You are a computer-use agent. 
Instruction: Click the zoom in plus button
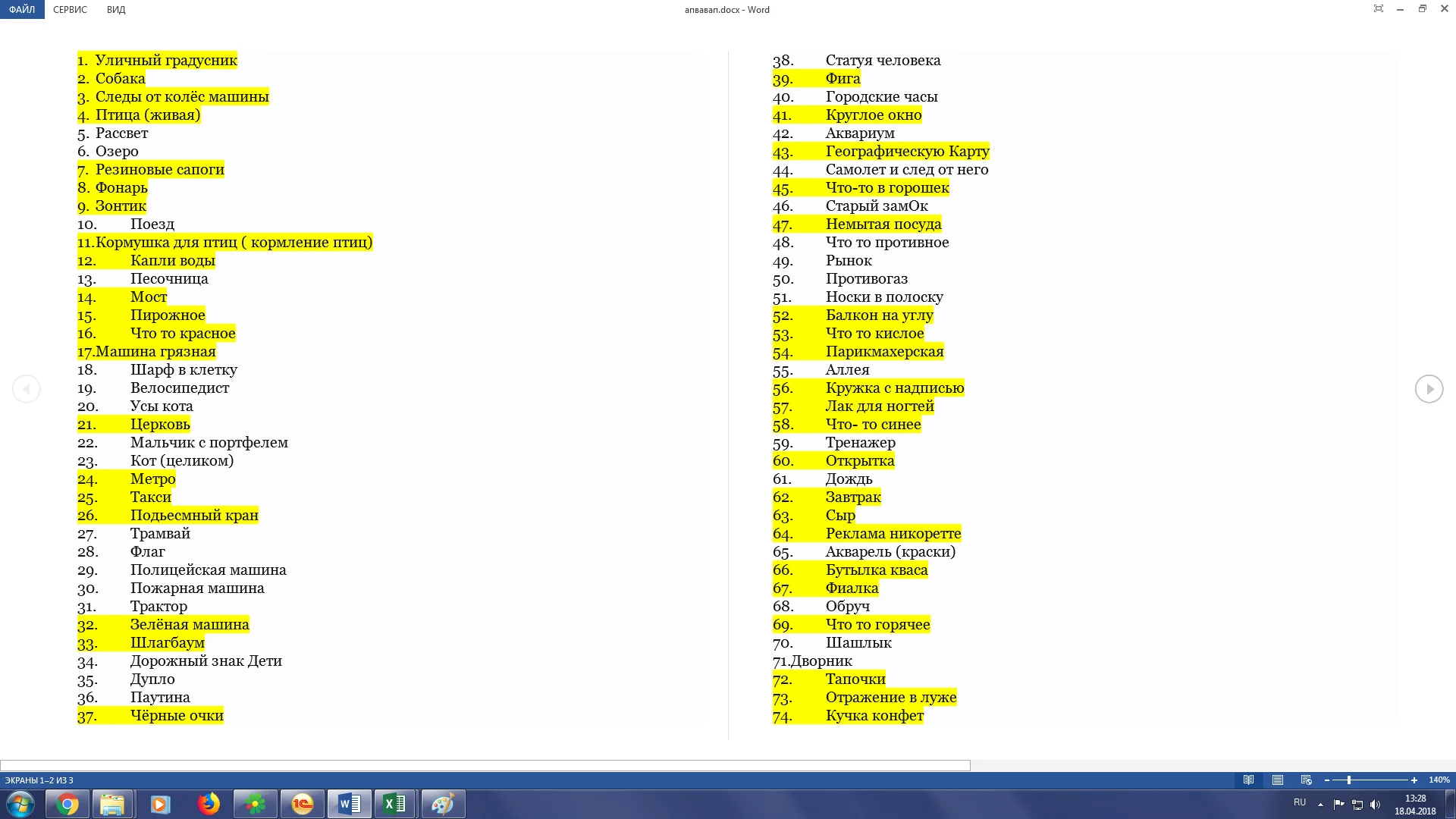click(x=1414, y=780)
